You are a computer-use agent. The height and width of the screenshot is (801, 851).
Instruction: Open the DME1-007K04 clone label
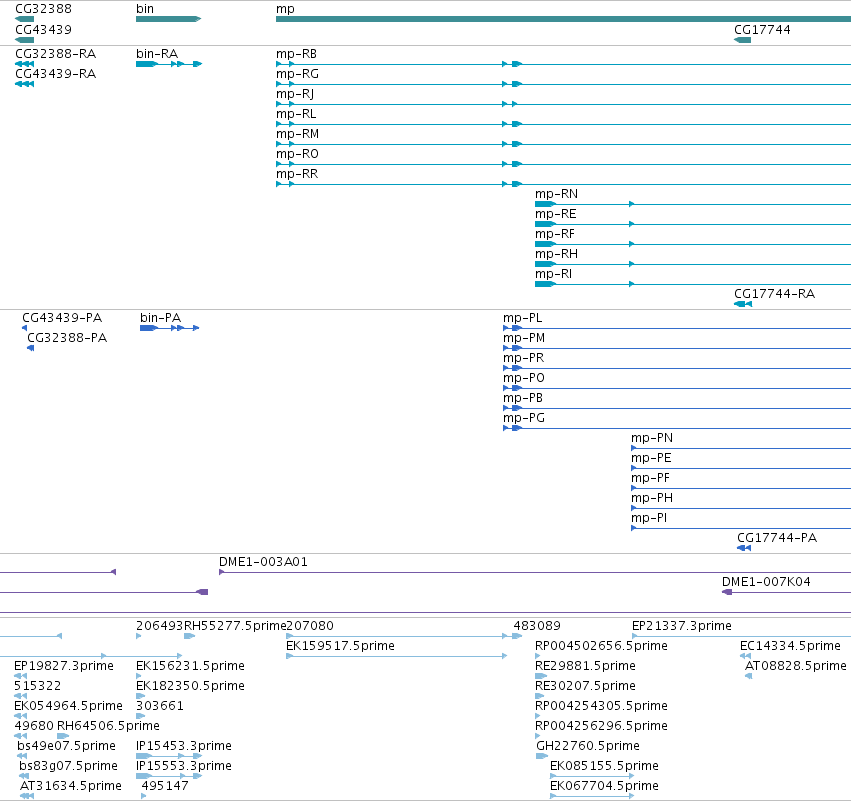click(766, 582)
